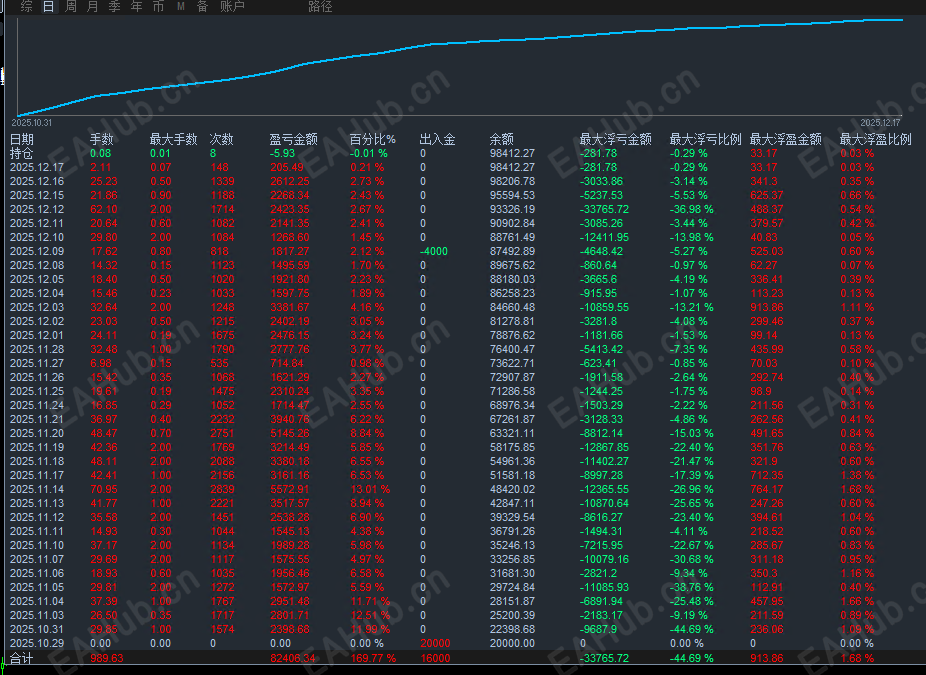Screen dimensions: 926x675
Task: Select the 2025.12.17 date row
Action: pyautogui.click(x=37, y=168)
